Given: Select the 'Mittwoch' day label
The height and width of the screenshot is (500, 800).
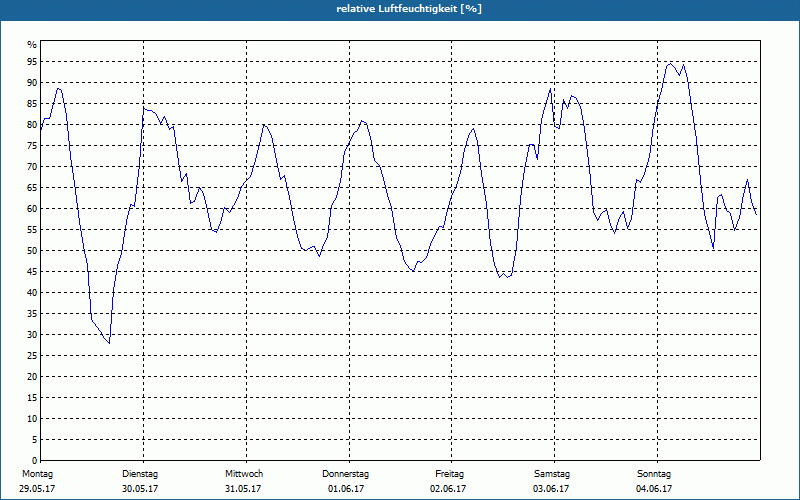Looking at the screenshot, I should point(244,474).
